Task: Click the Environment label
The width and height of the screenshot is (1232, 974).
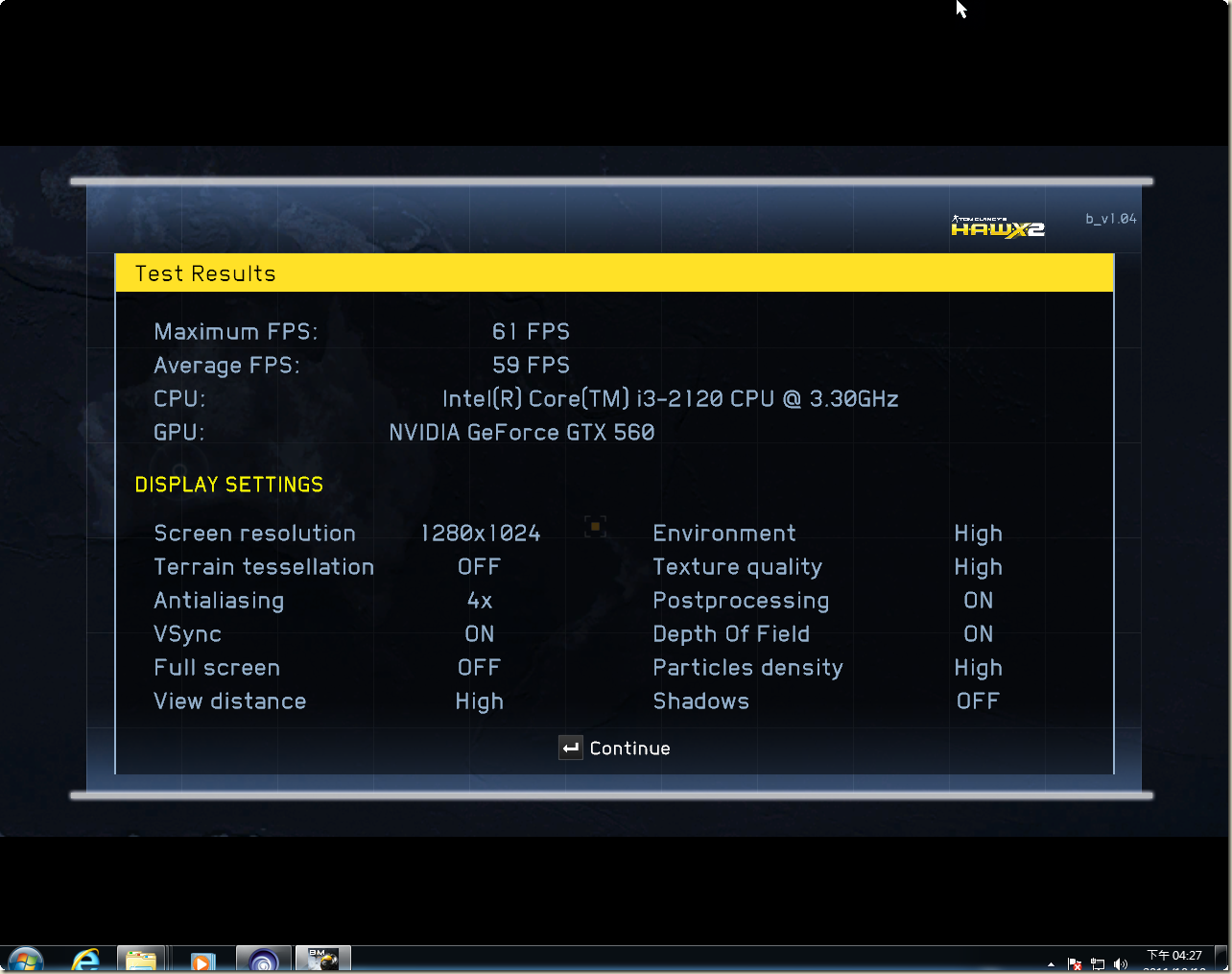Action: click(725, 534)
